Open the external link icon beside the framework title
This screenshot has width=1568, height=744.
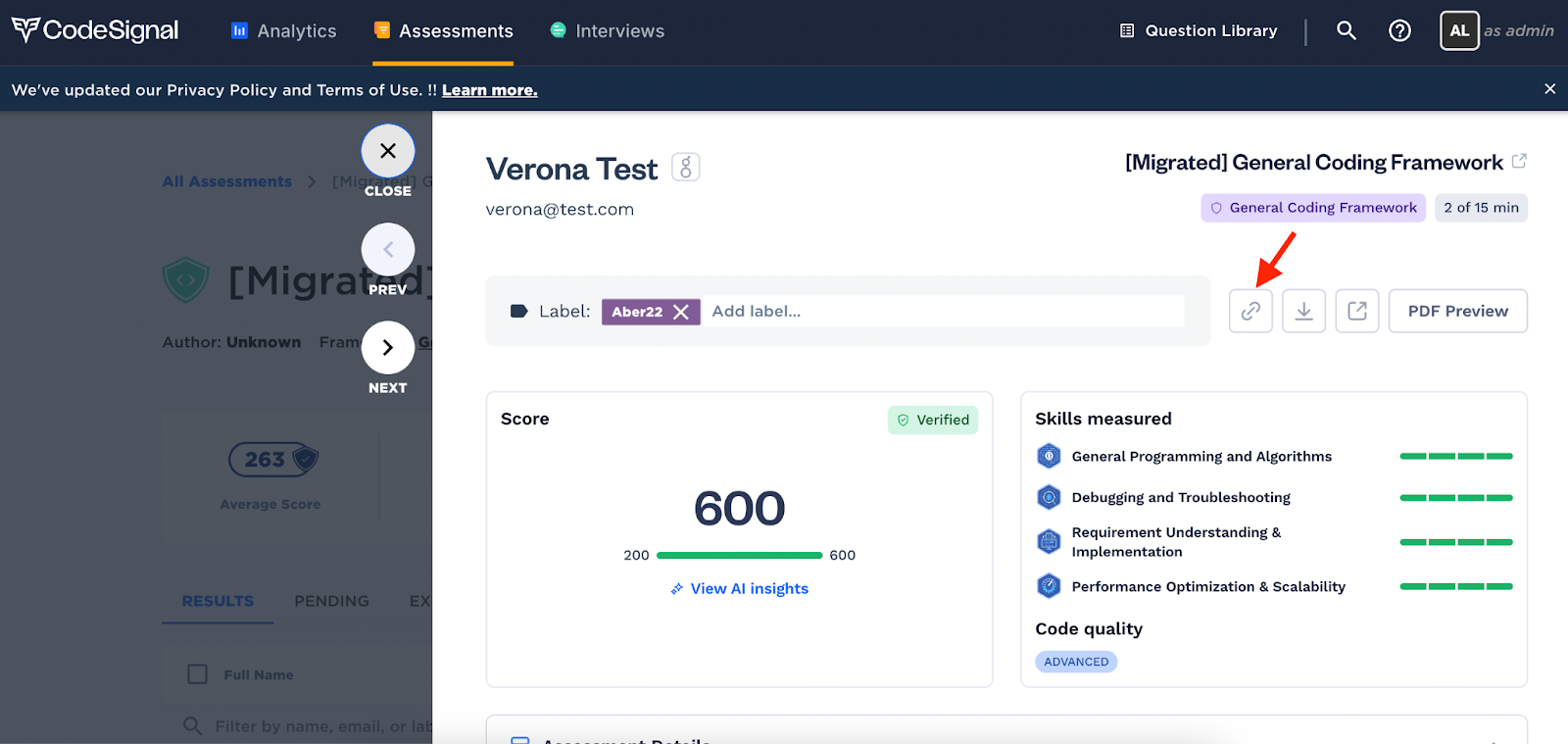click(1519, 161)
